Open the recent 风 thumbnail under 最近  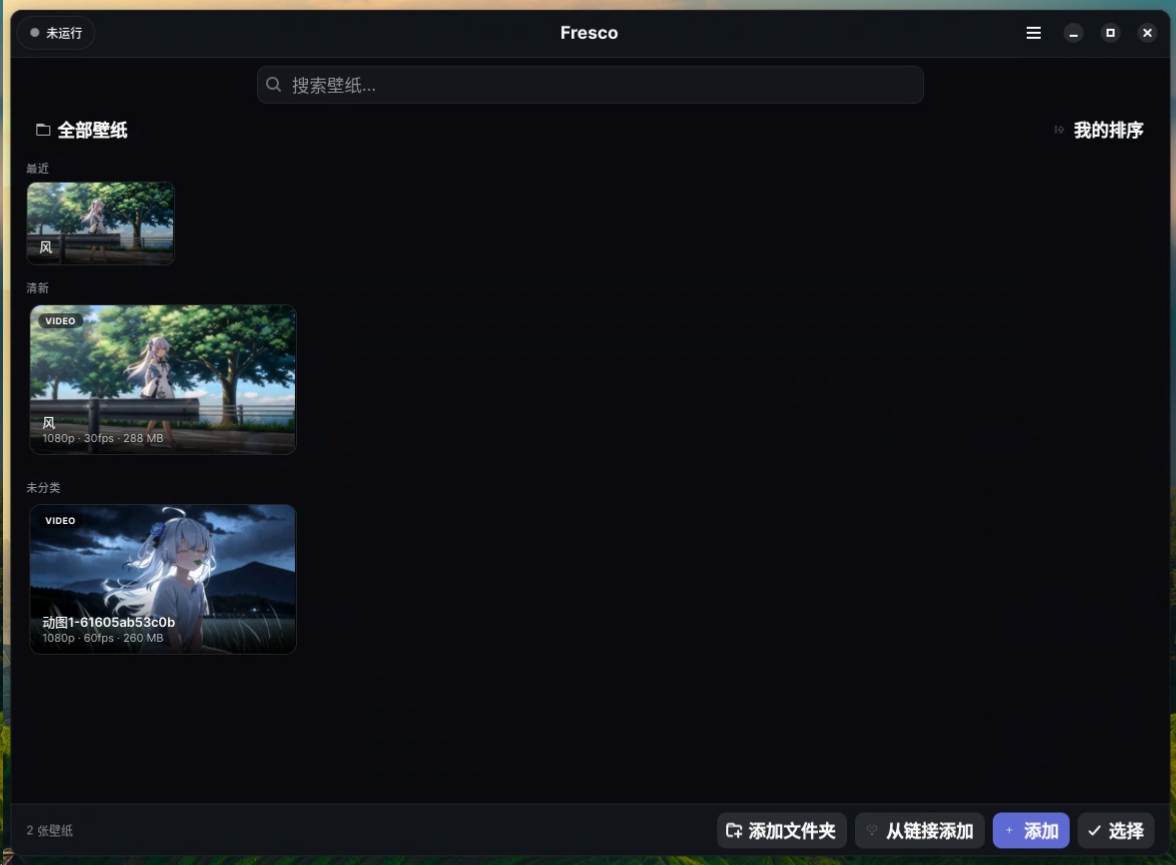click(100, 223)
